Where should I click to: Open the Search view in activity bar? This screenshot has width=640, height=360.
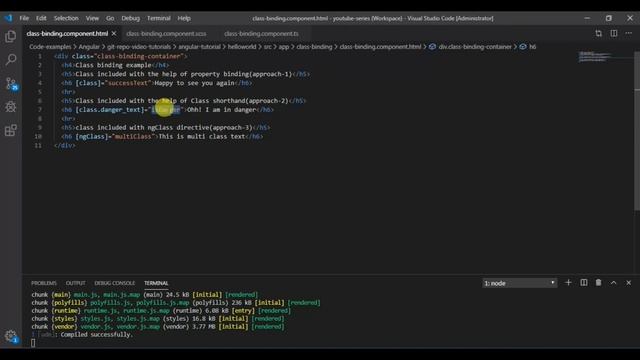[11, 60]
